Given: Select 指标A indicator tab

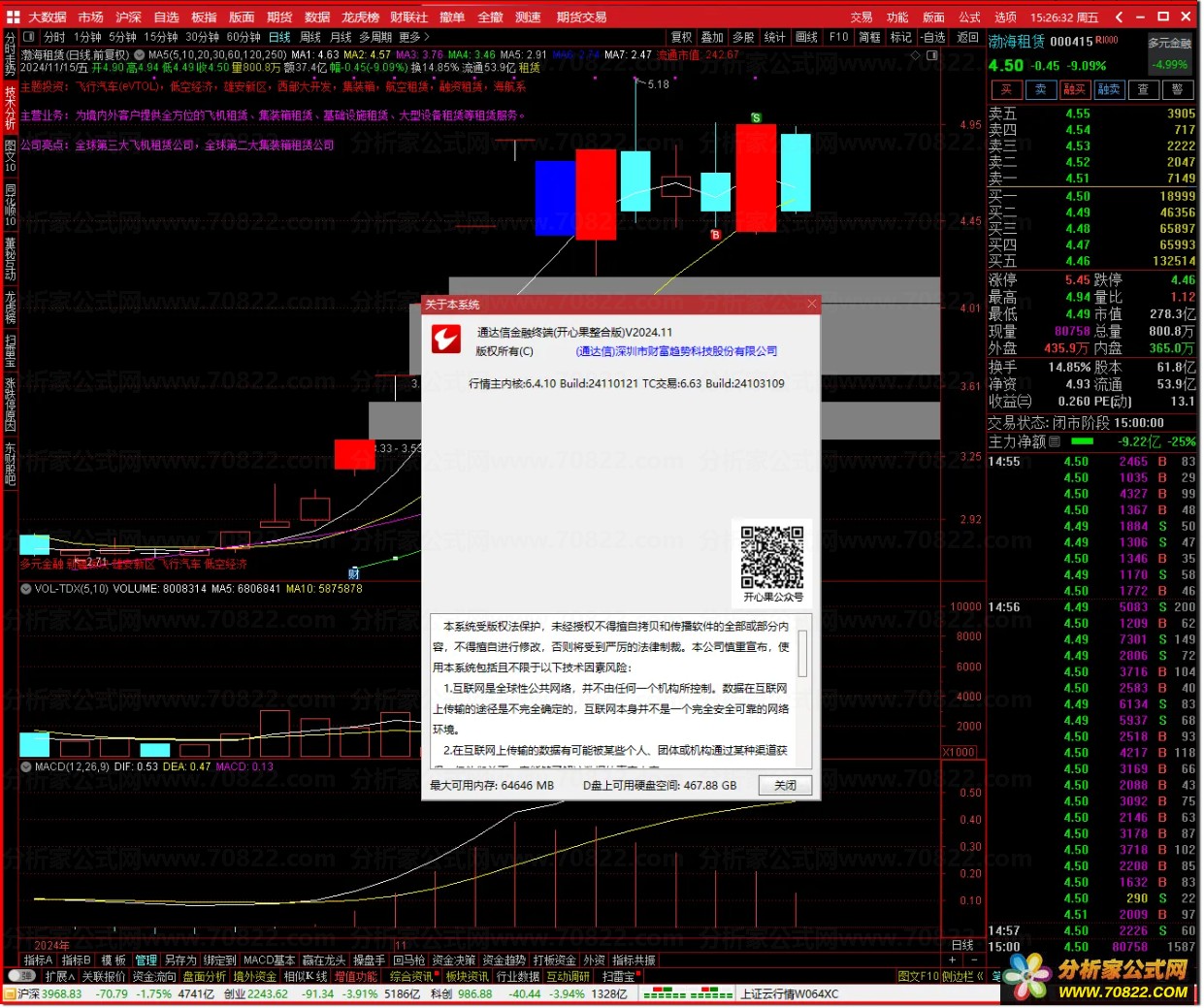Looking at the screenshot, I should pyautogui.click(x=38, y=960).
